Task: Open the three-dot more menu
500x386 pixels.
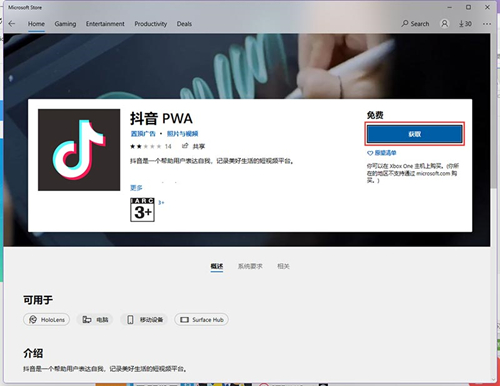Action: pos(487,24)
